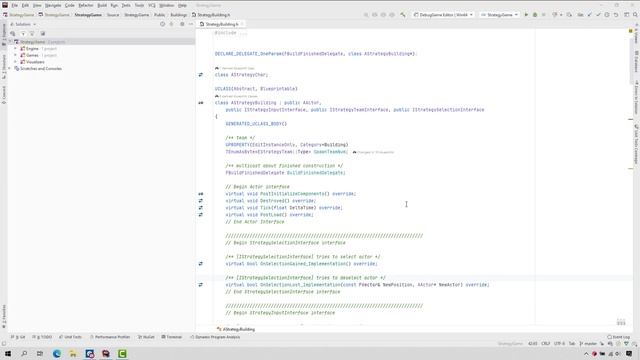Click the Build hammer icon
This screenshot has width=640, height=360.
(x=403, y=15)
